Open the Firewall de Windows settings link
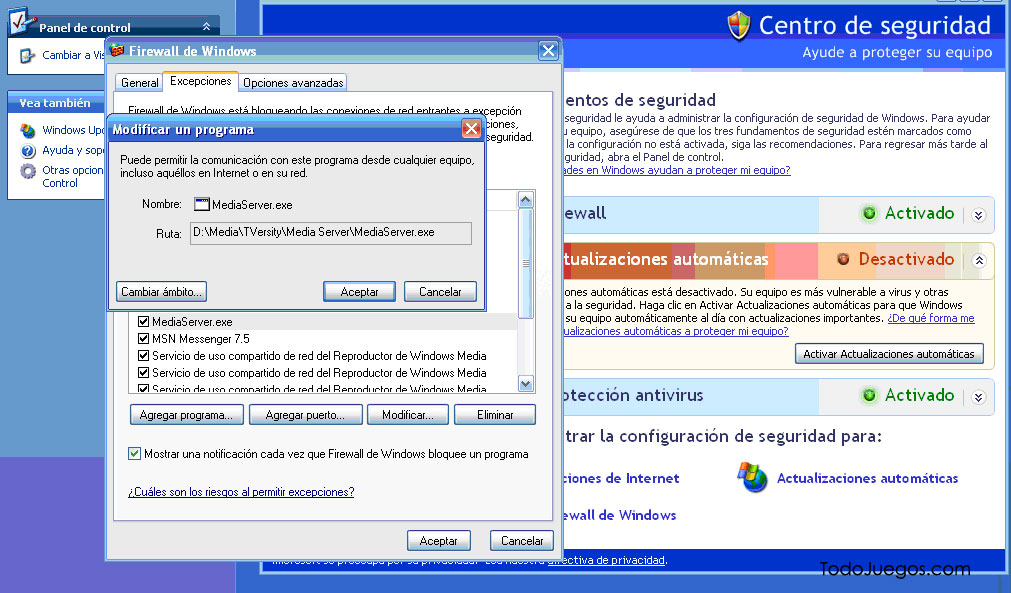The height and width of the screenshot is (593, 1011). pyautogui.click(x=620, y=515)
